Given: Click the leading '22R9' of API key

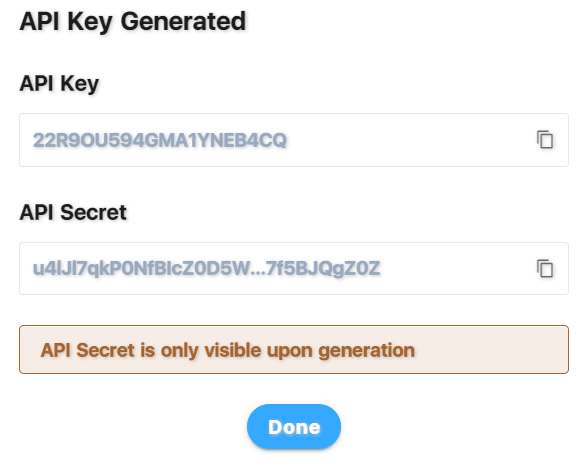Looking at the screenshot, I should (x=57, y=141).
